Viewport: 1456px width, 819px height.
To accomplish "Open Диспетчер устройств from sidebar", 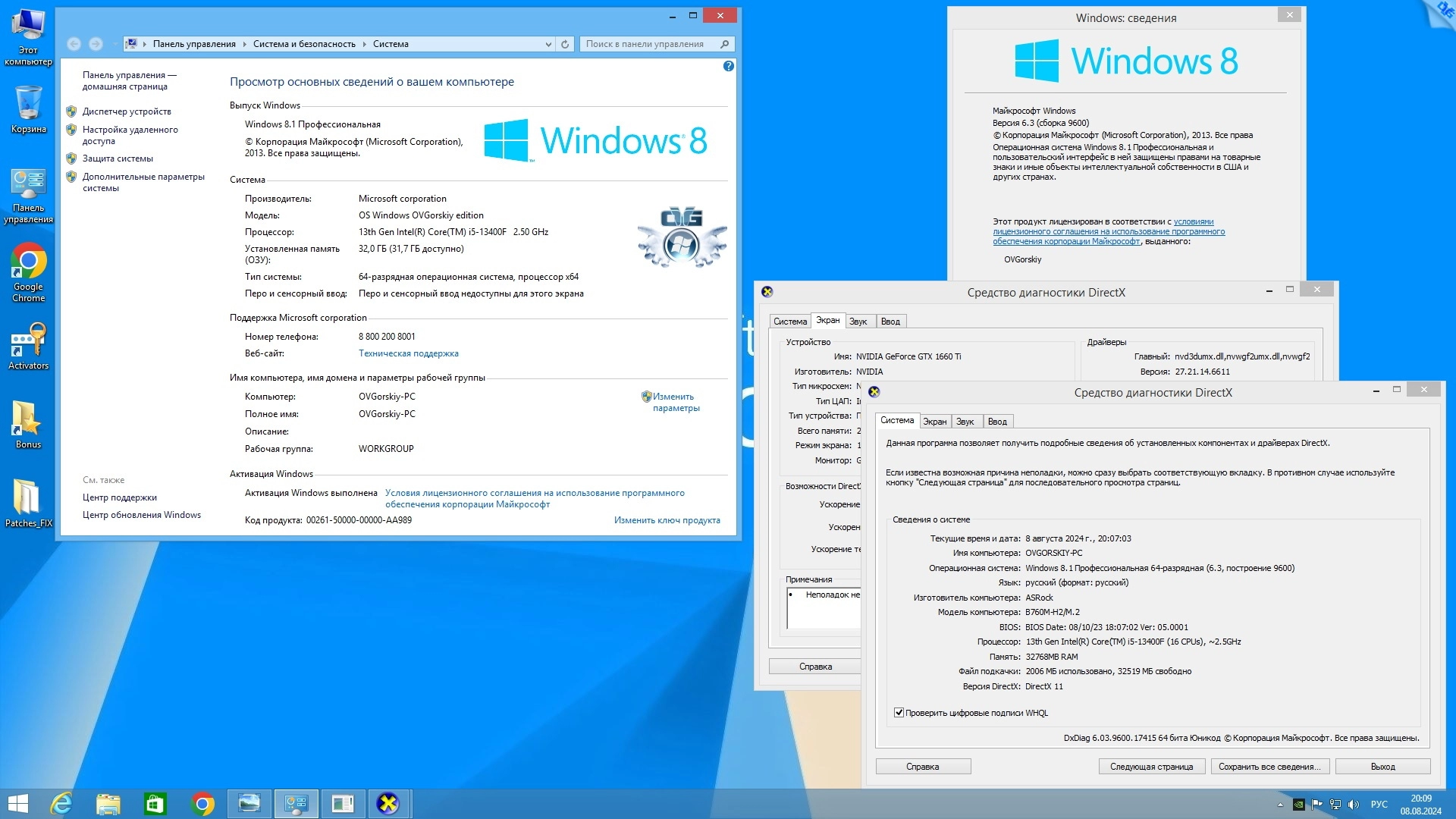I will tap(127, 111).
